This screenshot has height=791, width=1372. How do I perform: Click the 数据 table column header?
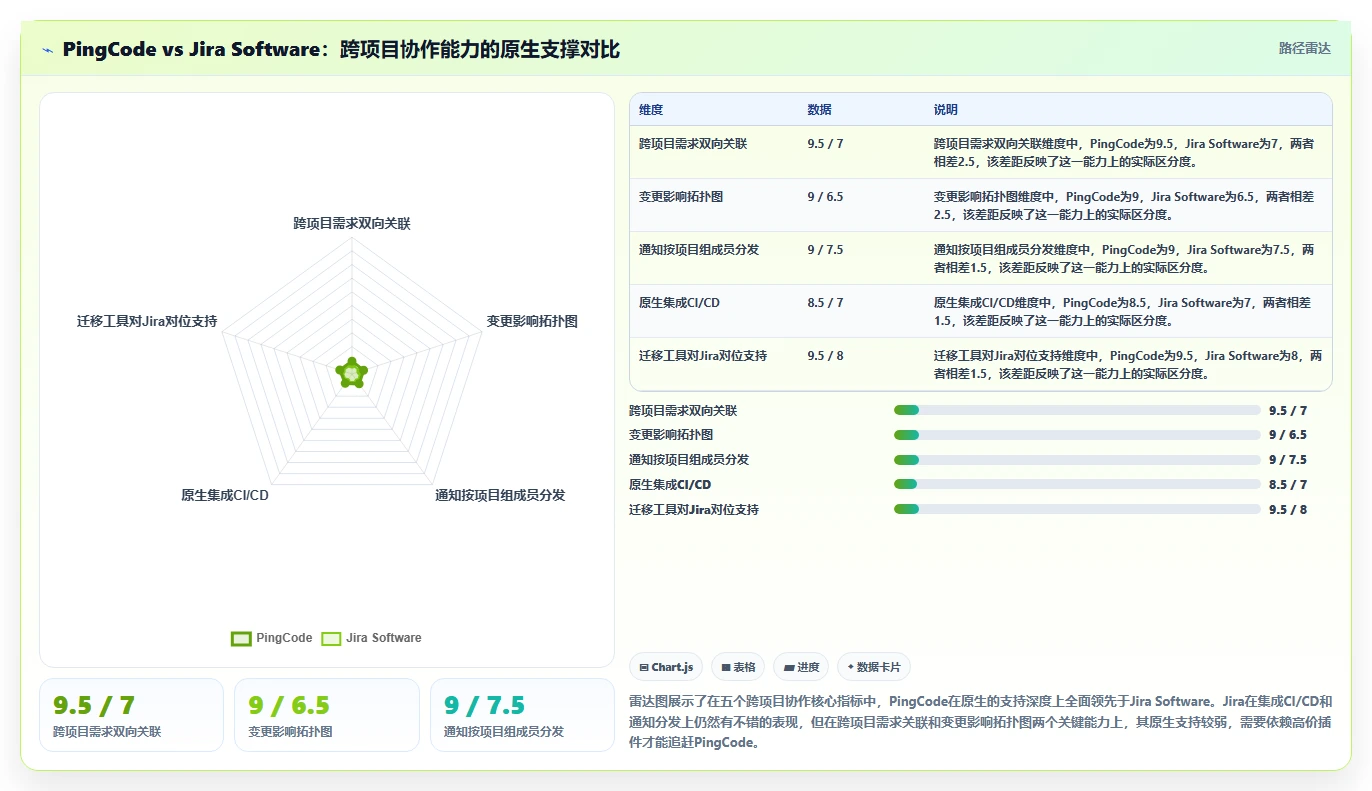coord(819,110)
